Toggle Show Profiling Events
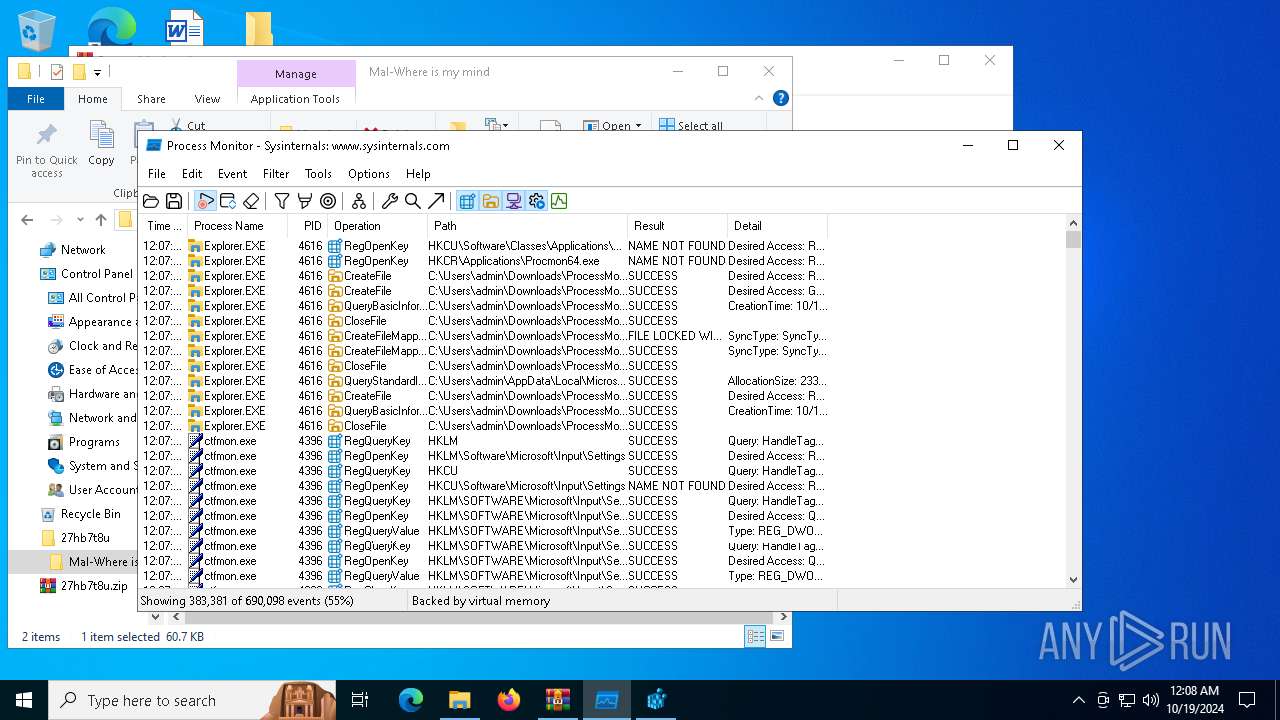Image resolution: width=1280 pixels, height=720 pixels. (559, 201)
